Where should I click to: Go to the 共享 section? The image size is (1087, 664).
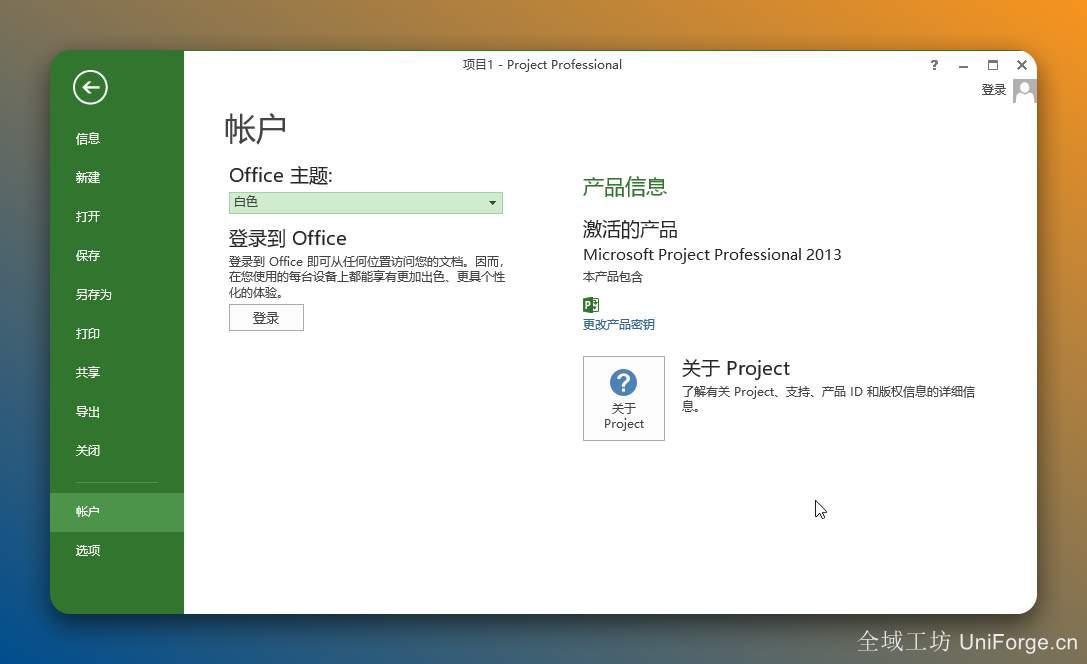pyautogui.click(x=88, y=373)
